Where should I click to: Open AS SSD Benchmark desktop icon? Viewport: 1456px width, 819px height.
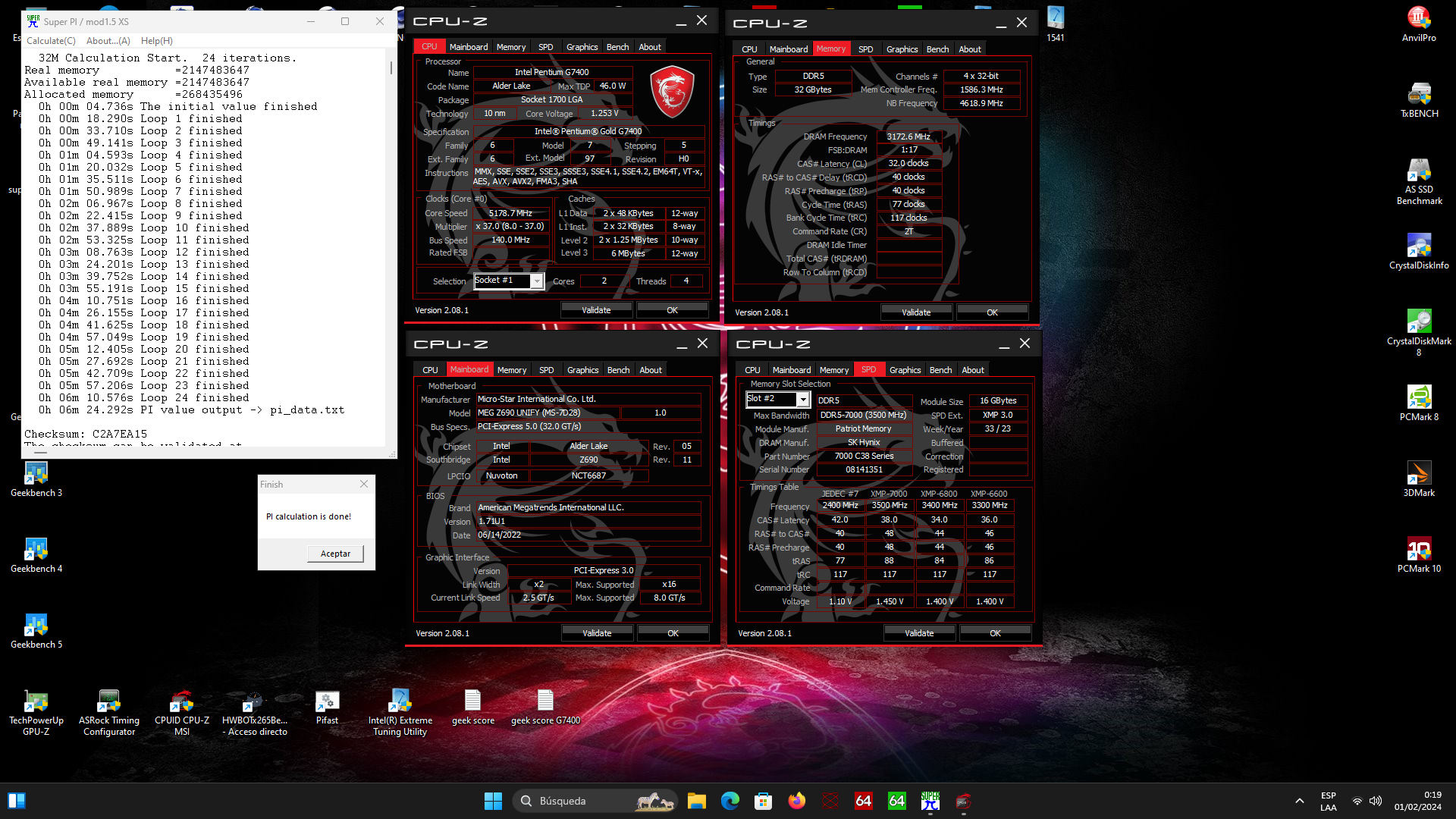(1418, 182)
